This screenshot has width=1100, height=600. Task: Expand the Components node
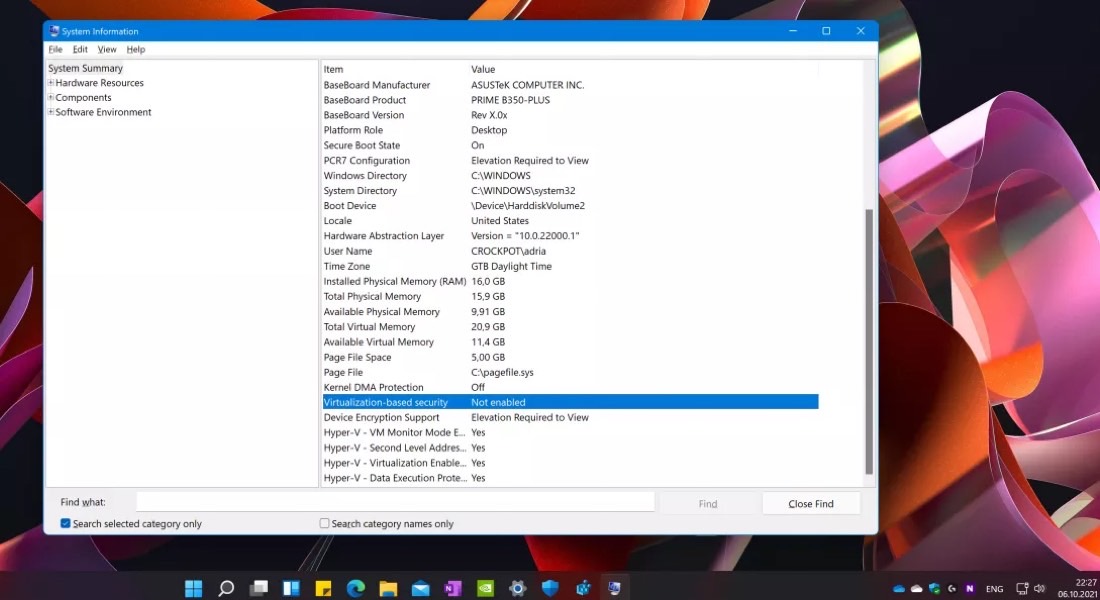click(x=50, y=97)
